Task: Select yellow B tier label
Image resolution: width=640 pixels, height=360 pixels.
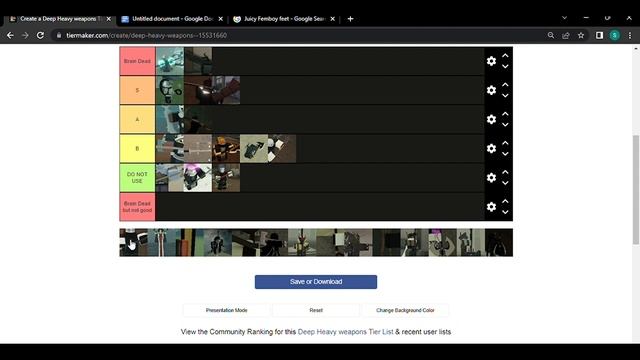Action: [137, 149]
